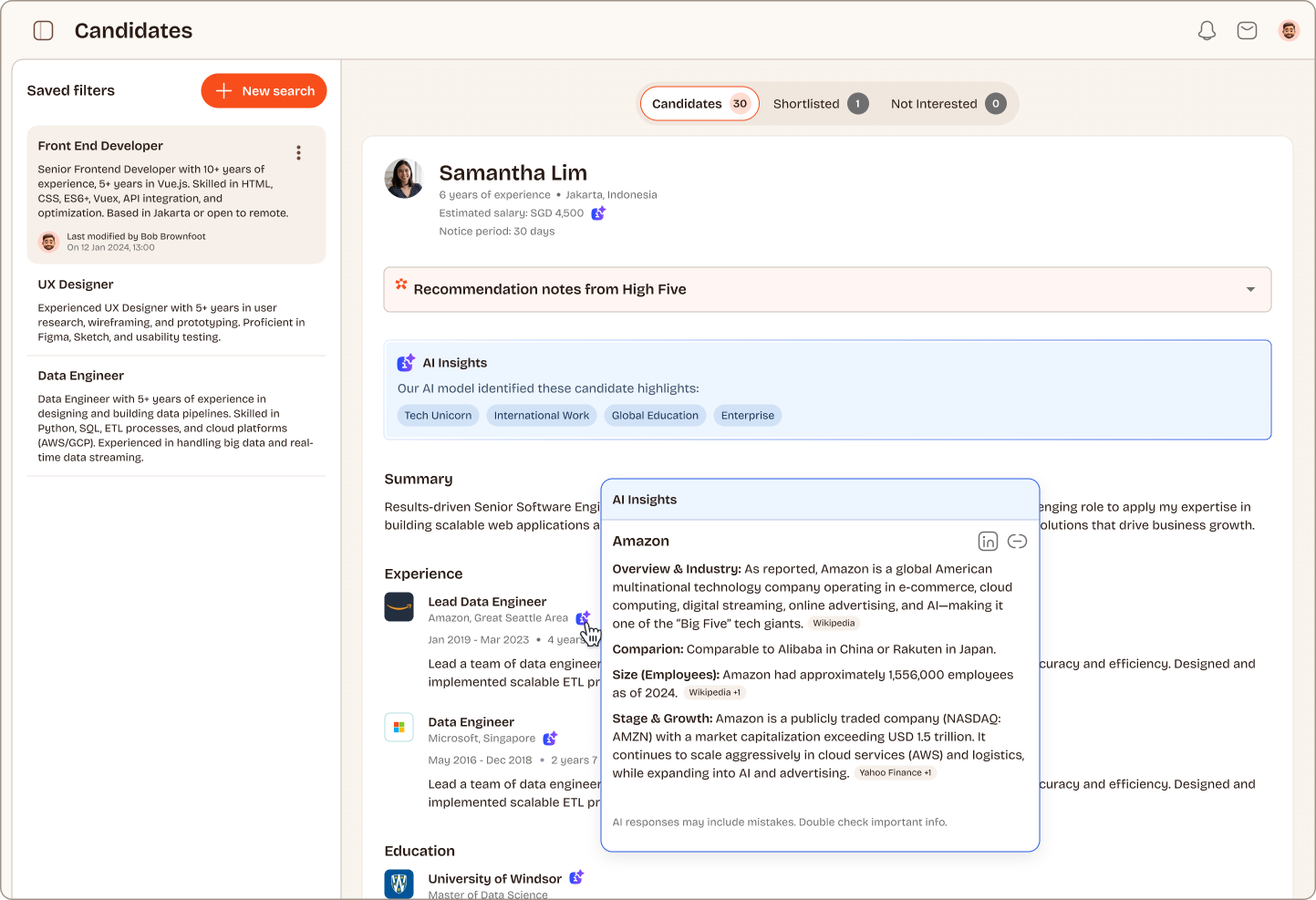Image resolution: width=1316 pixels, height=900 pixels.
Task: Open options menu for Front End Developer filter
Action: click(x=298, y=152)
